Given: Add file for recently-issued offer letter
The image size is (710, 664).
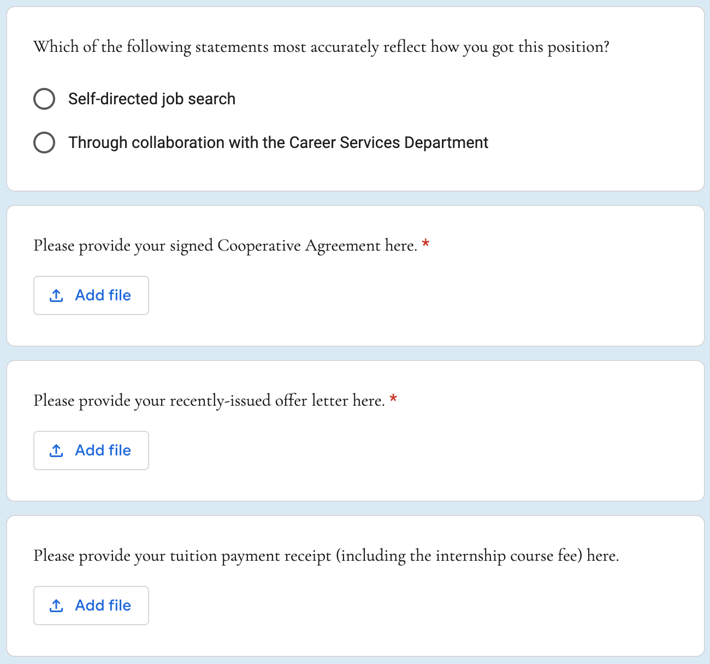Looking at the screenshot, I should [x=91, y=450].
